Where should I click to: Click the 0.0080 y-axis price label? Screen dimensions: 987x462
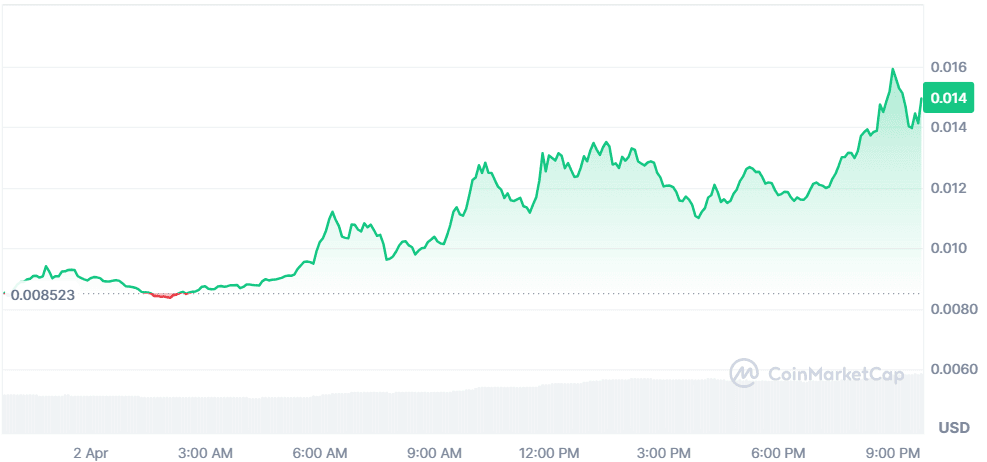pyautogui.click(x=950, y=309)
